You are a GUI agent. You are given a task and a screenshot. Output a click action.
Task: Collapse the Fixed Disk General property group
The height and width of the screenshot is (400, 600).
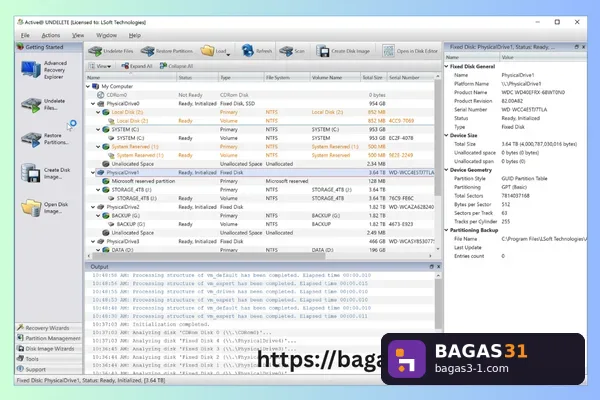[447, 66]
